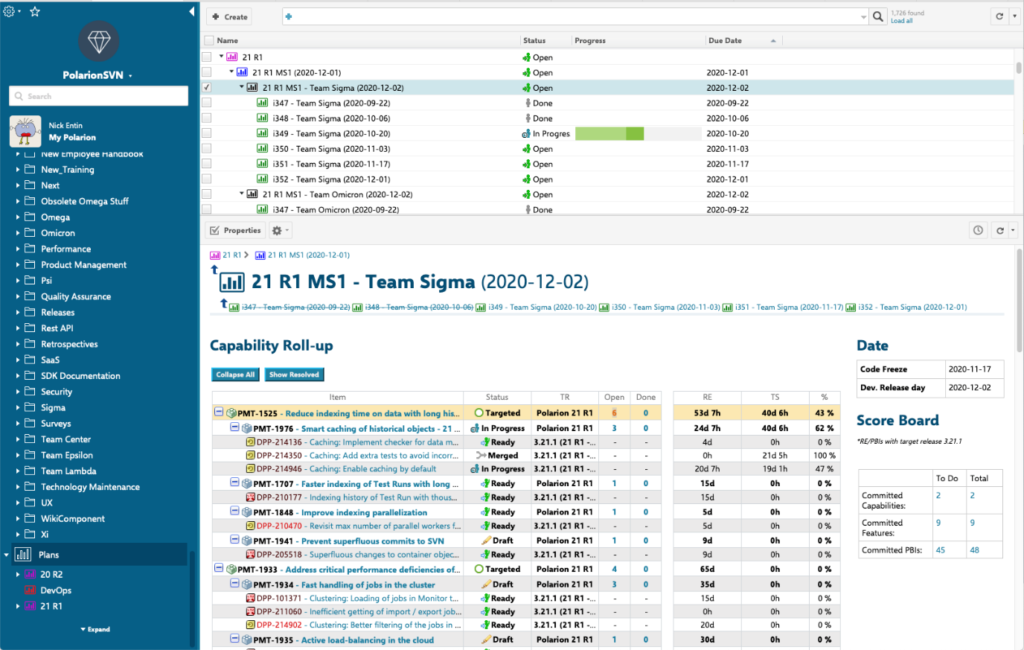Click the Security folder icon

click(x=30, y=391)
